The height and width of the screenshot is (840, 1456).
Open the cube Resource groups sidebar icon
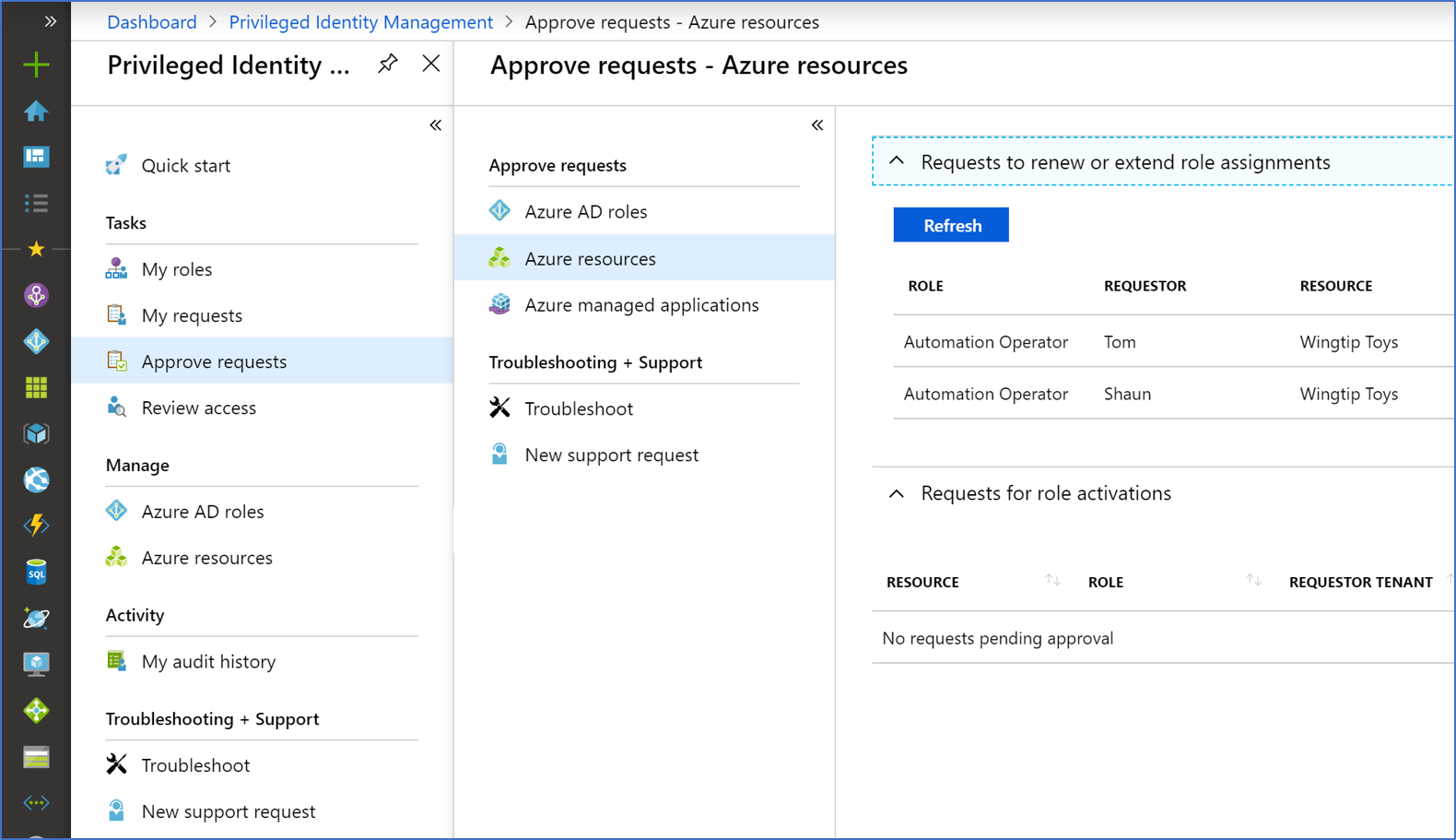[x=36, y=433]
